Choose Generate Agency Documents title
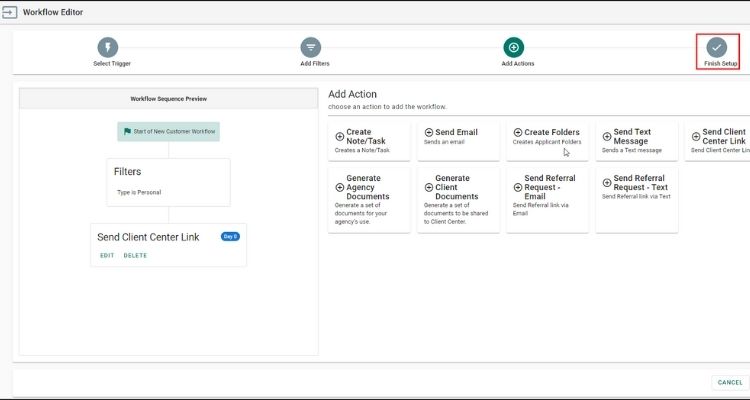This screenshot has width=750, height=400. click(368, 188)
